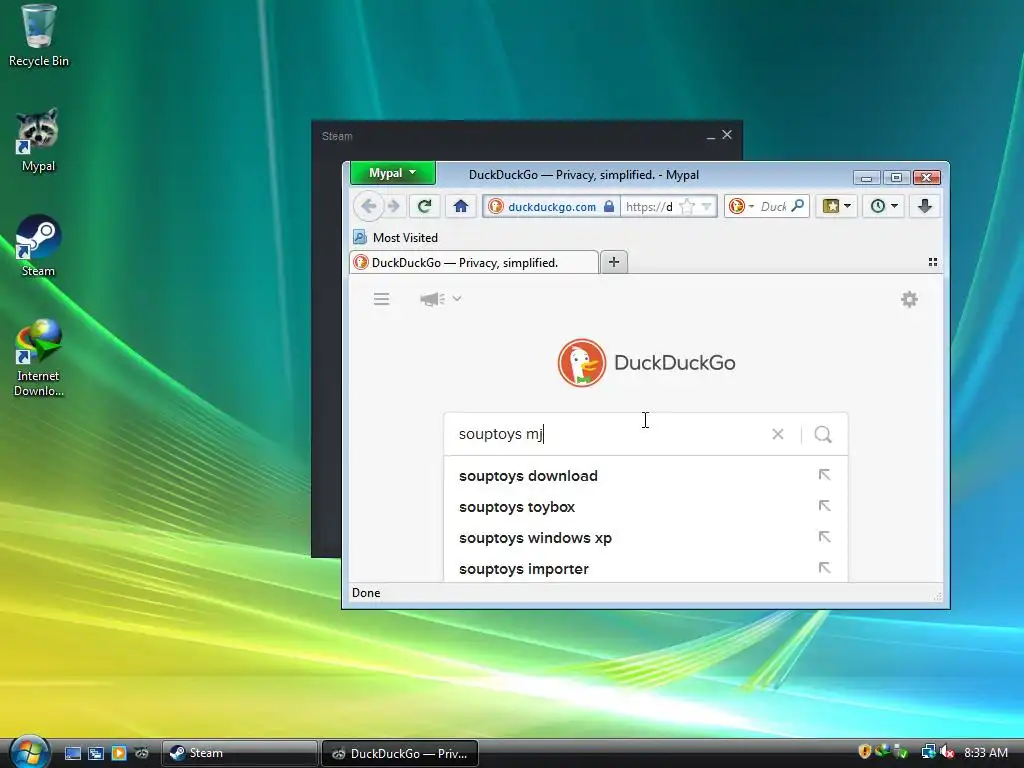
Task: Go back with the Back arrow
Action: (368, 206)
